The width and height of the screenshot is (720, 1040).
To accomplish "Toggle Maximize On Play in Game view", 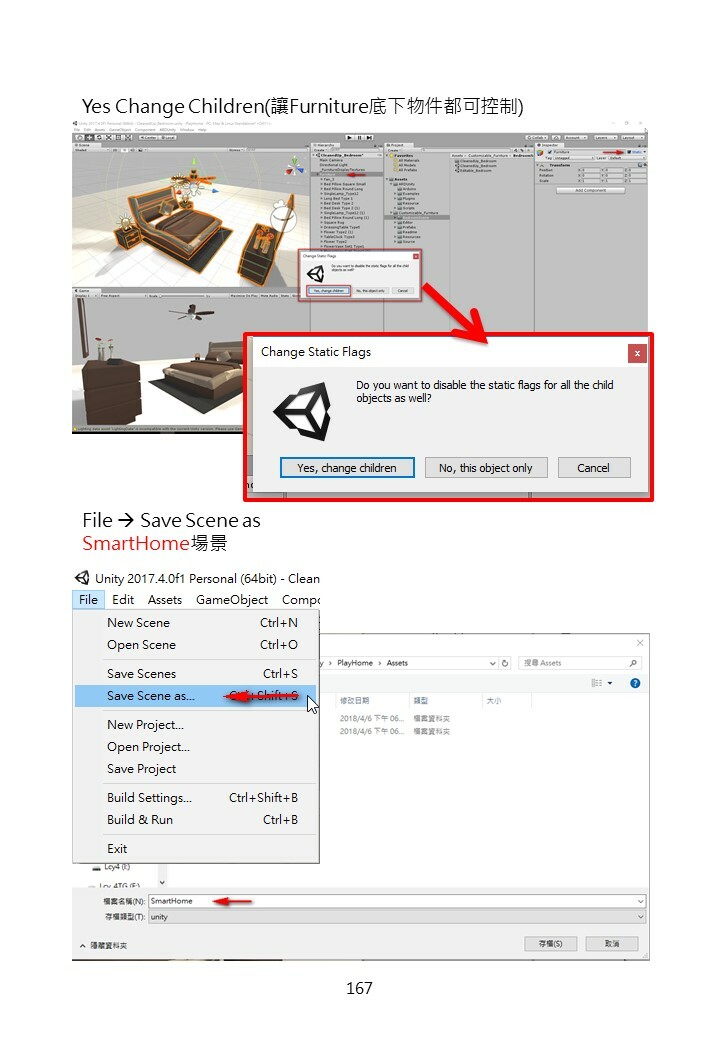I will pyautogui.click(x=243, y=296).
